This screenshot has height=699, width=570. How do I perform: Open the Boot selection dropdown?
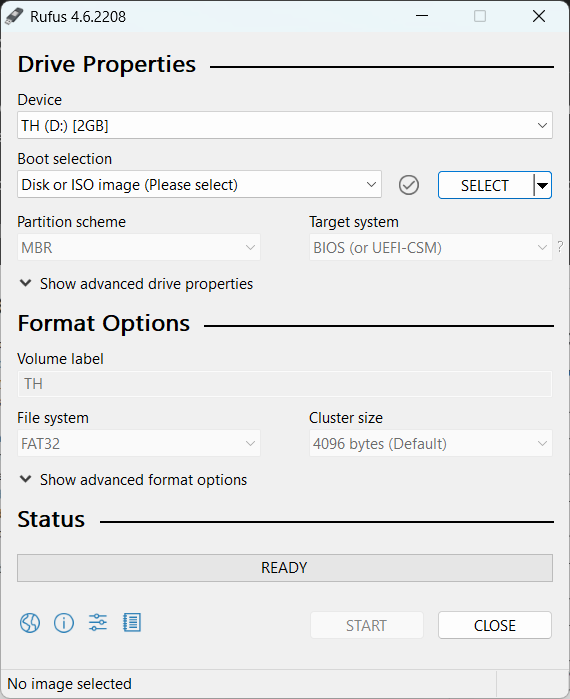coord(199,184)
